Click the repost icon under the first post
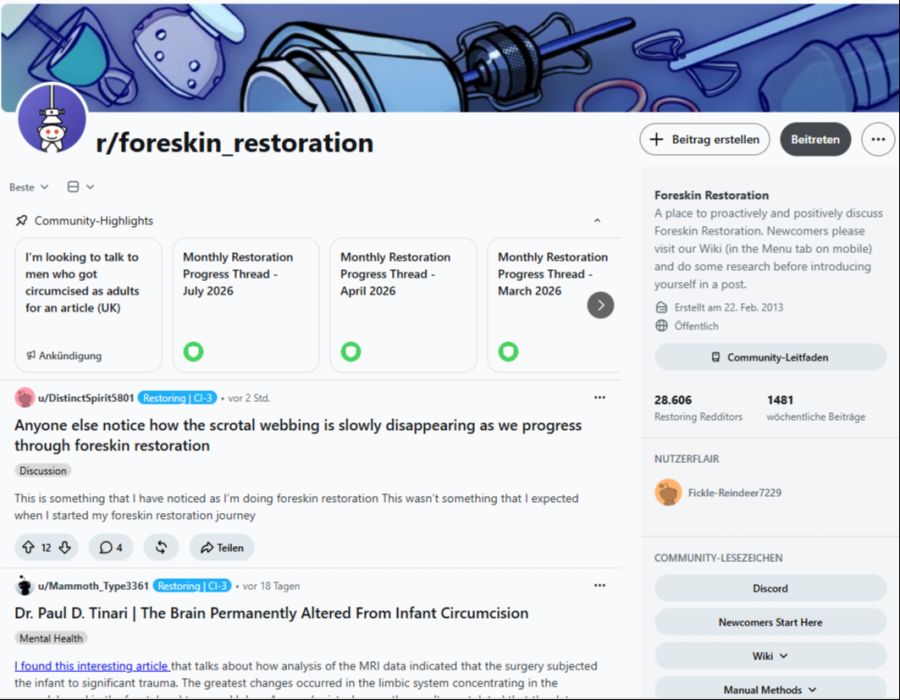 pos(161,547)
